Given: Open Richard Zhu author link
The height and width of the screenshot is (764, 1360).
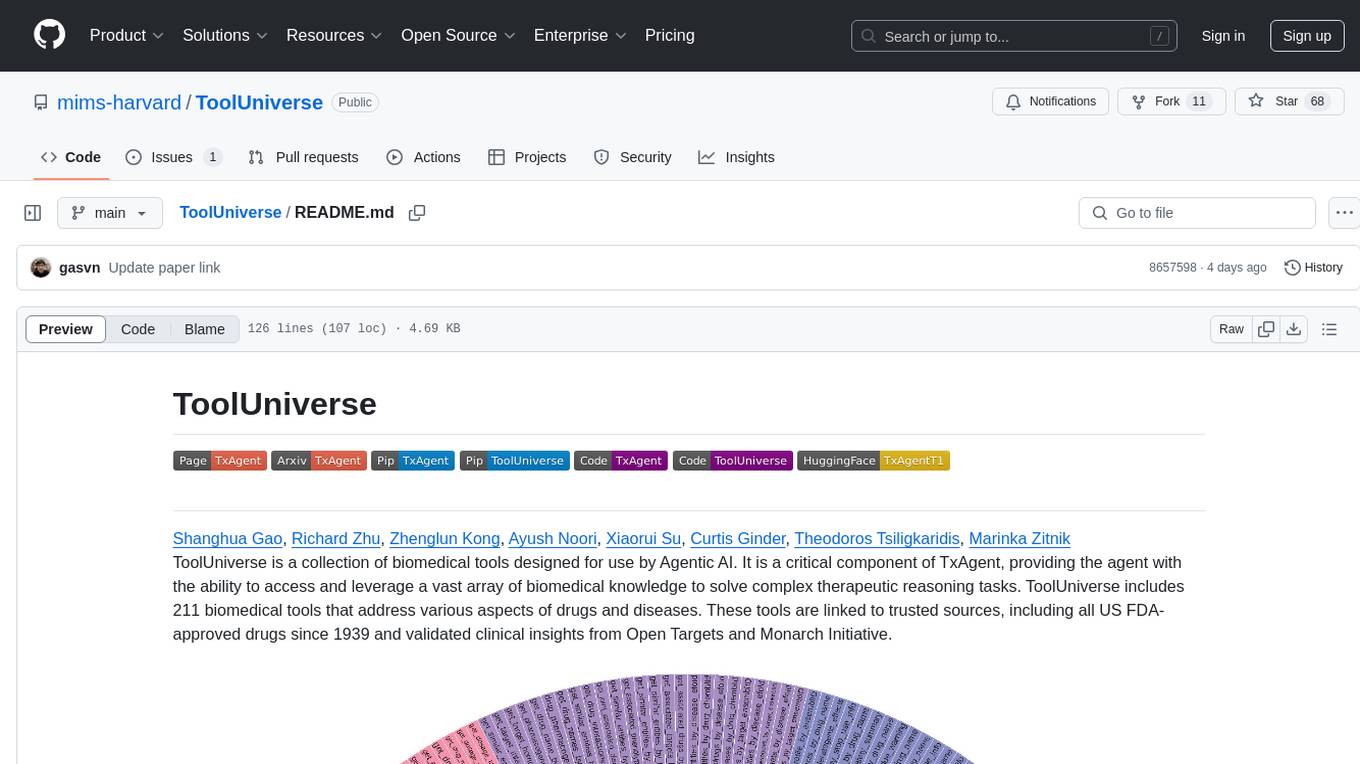Looking at the screenshot, I should [x=336, y=538].
